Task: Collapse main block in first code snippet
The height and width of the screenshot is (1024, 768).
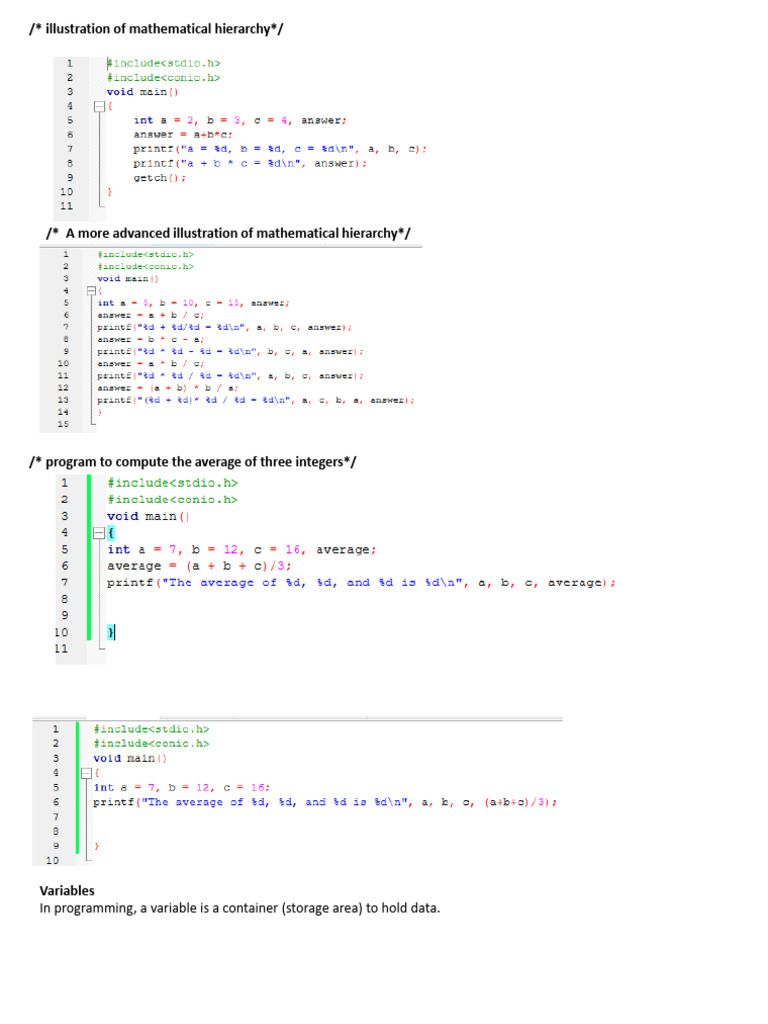Action: pos(99,106)
